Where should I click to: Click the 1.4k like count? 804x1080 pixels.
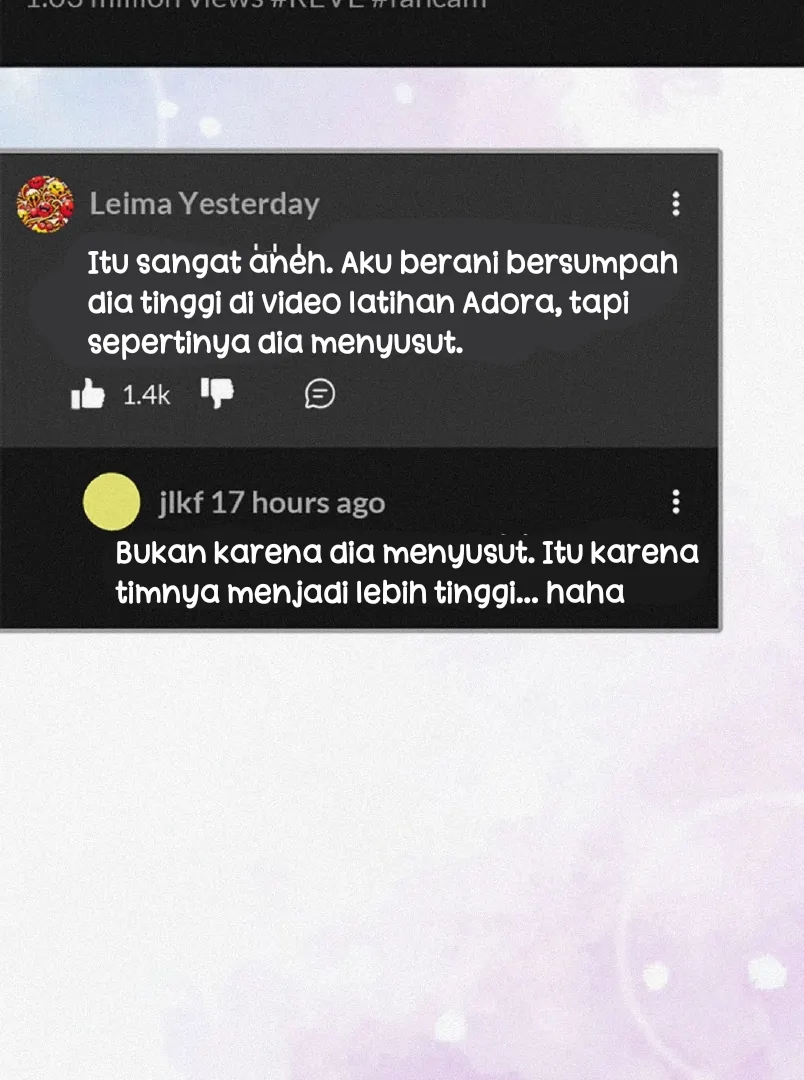[146, 395]
